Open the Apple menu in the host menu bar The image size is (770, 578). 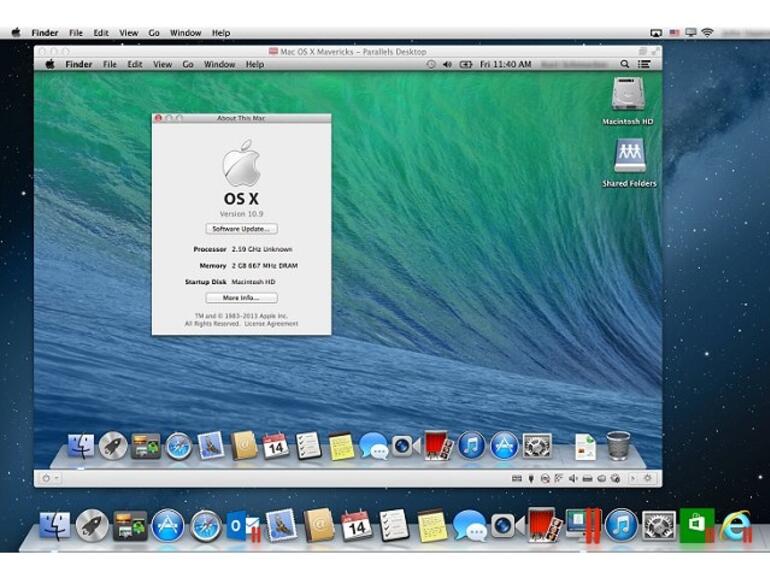tap(15, 33)
